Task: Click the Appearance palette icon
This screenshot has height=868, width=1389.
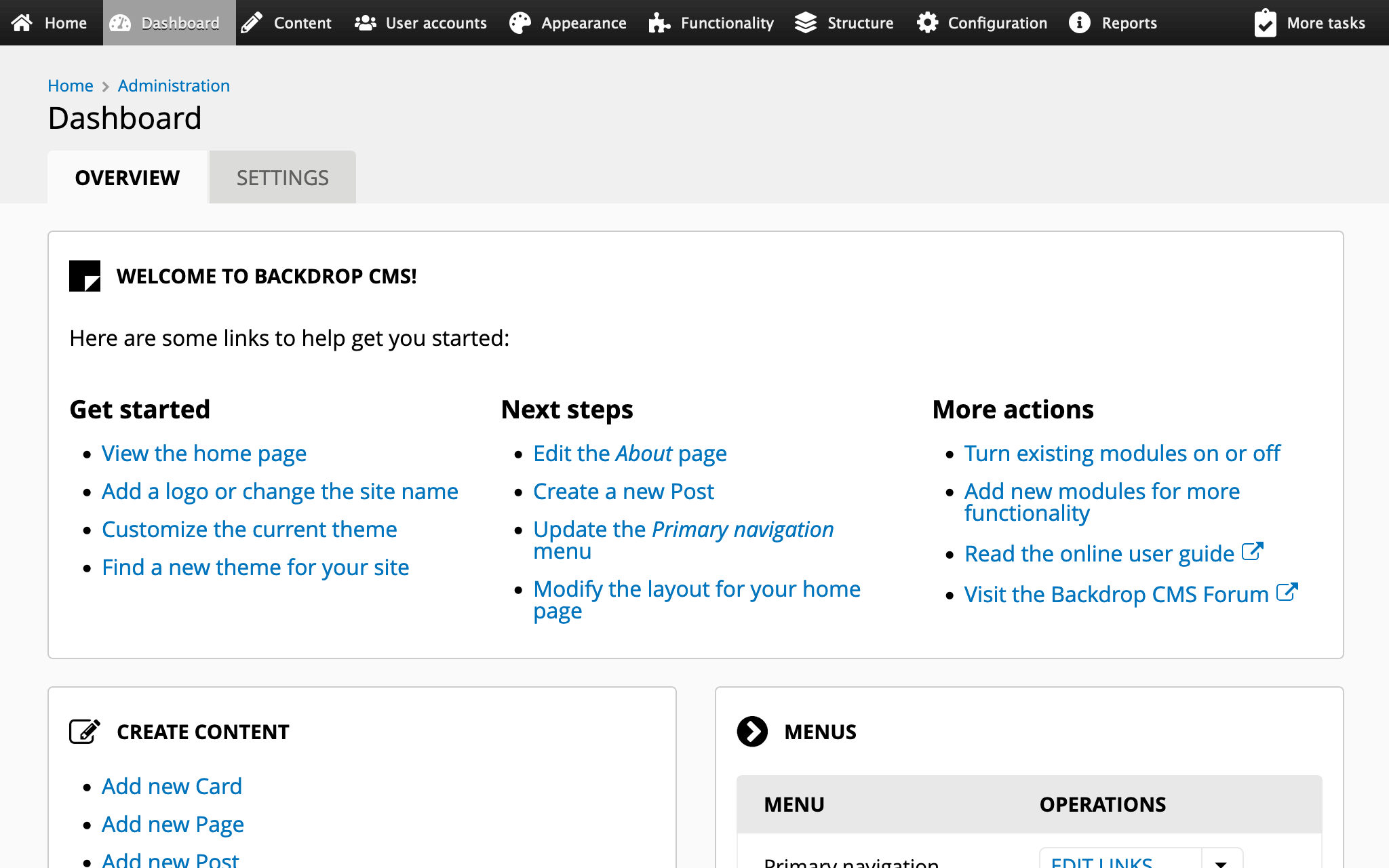Action: click(x=520, y=22)
